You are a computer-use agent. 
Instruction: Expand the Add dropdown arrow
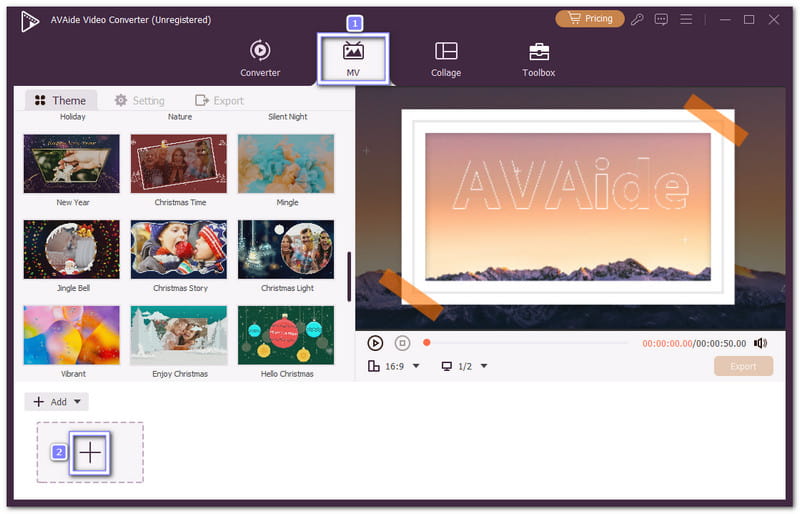click(77, 402)
